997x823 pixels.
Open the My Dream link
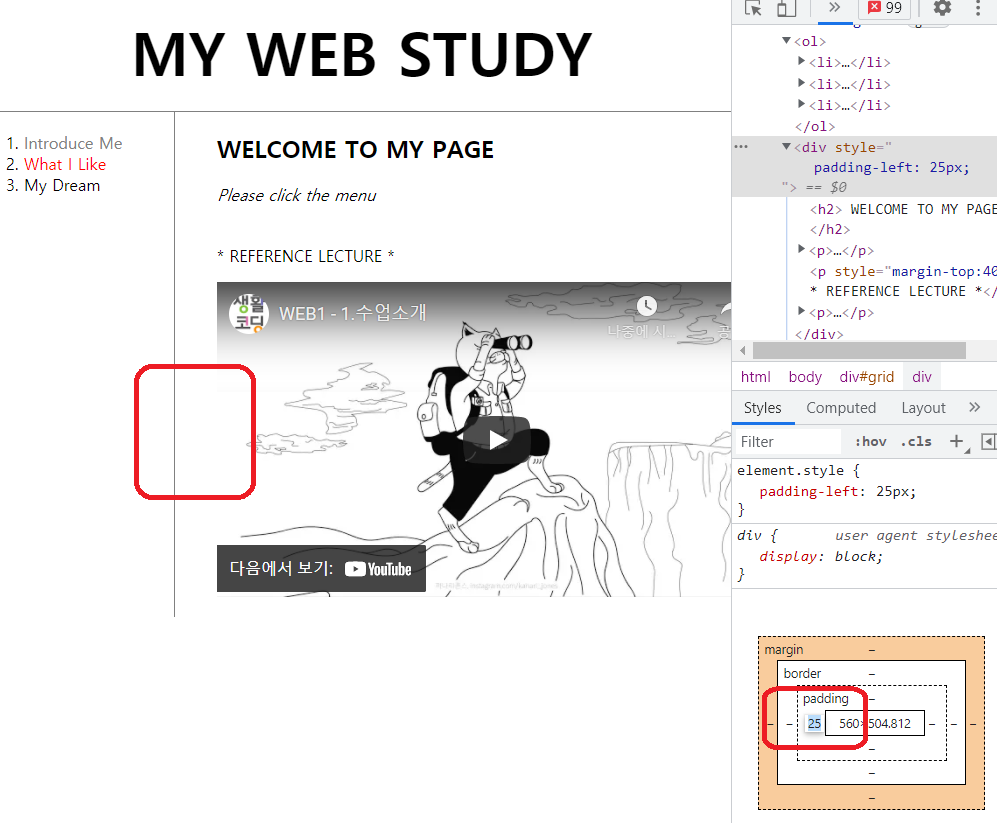pos(62,186)
